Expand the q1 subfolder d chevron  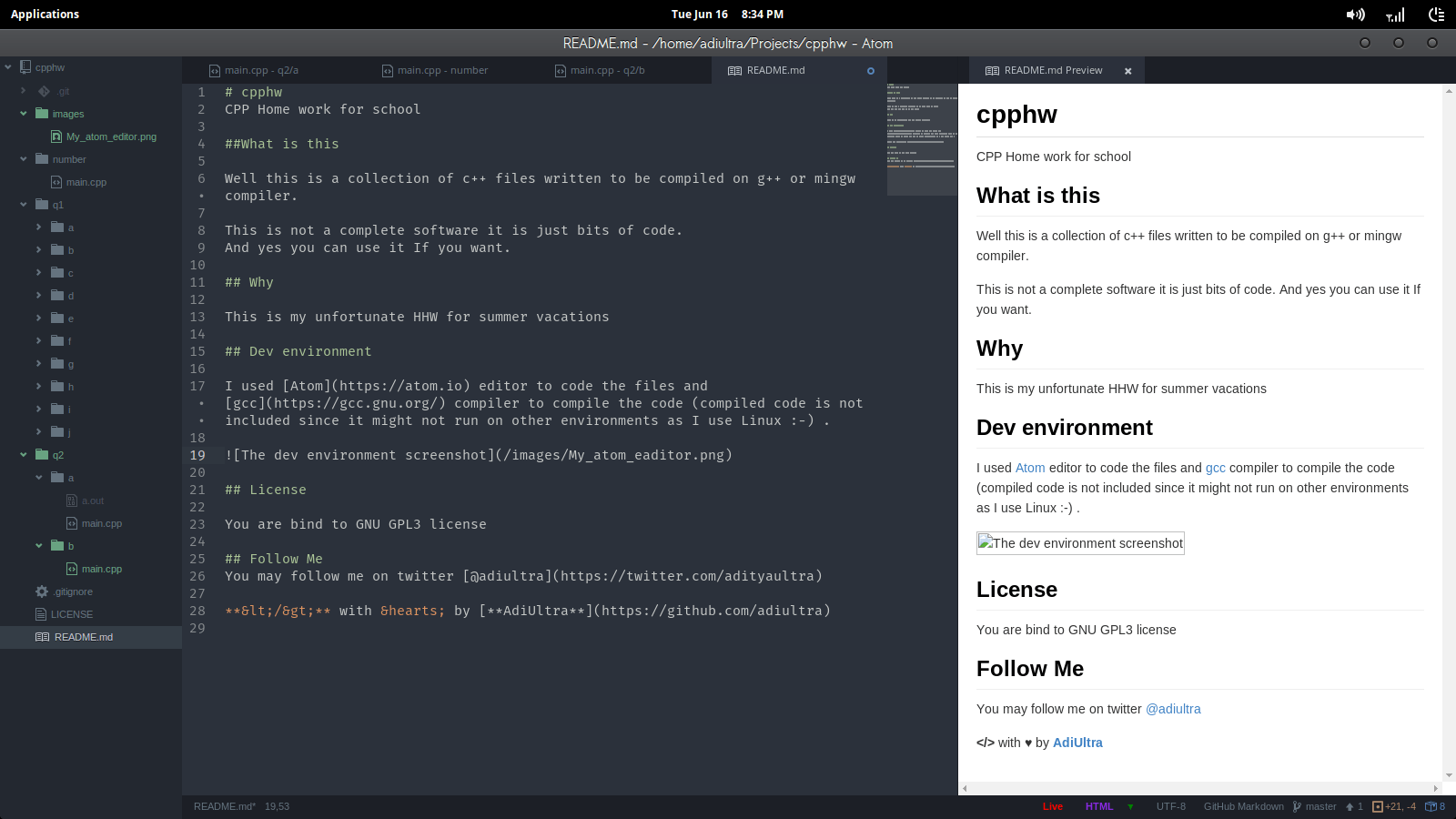coord(38,296)
